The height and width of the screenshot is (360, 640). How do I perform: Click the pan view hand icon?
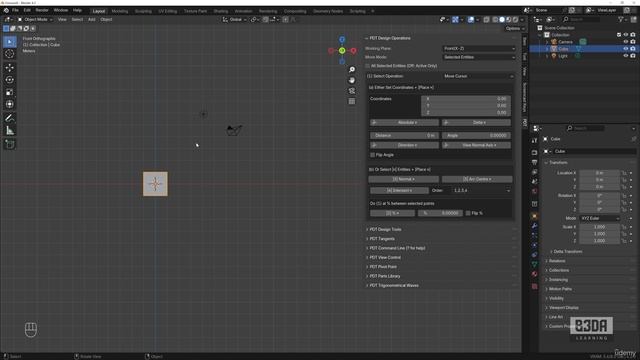(x=352, y=80)
